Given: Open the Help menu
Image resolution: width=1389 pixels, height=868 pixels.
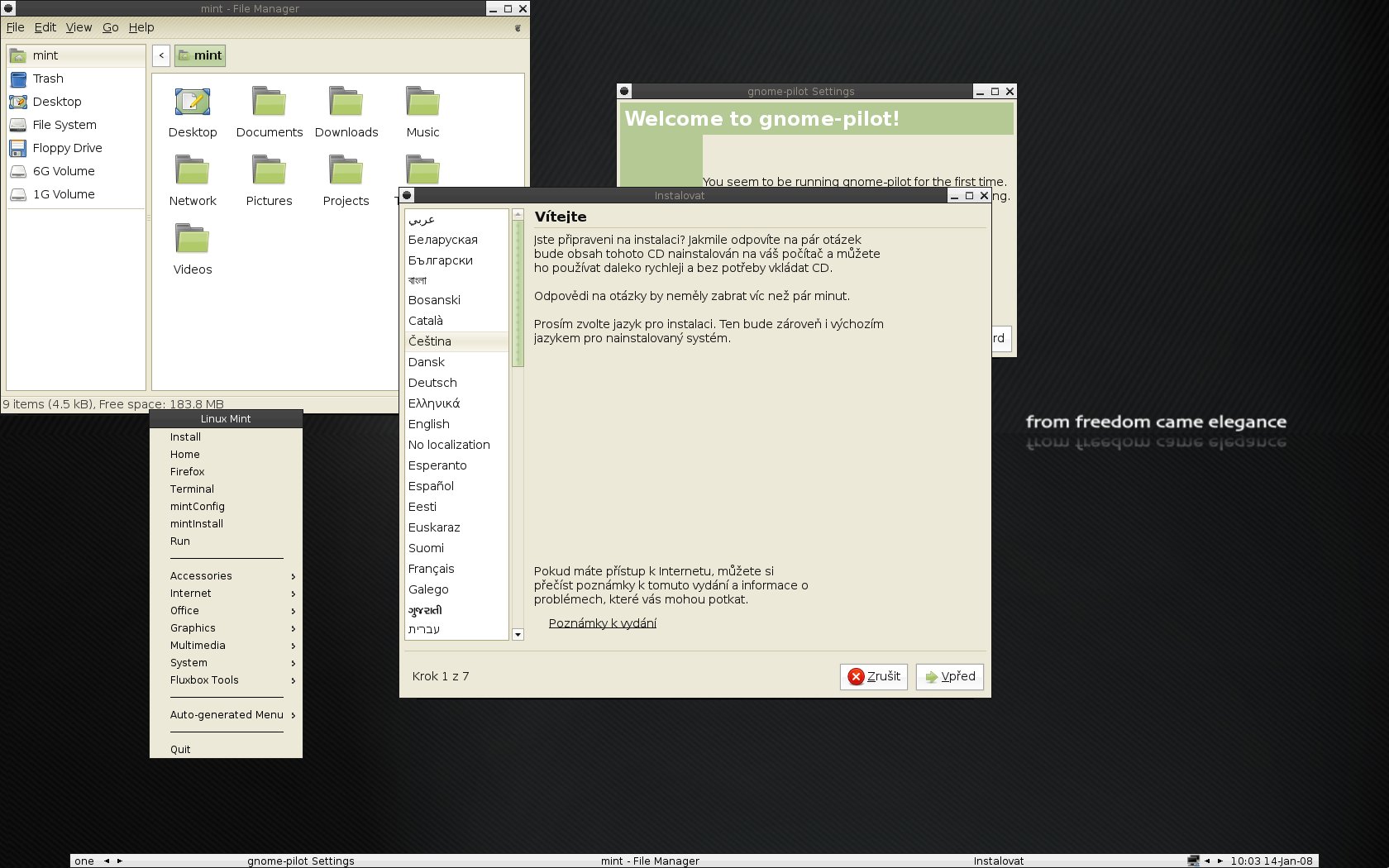Looking at the screenshot, I should [141, 27].
